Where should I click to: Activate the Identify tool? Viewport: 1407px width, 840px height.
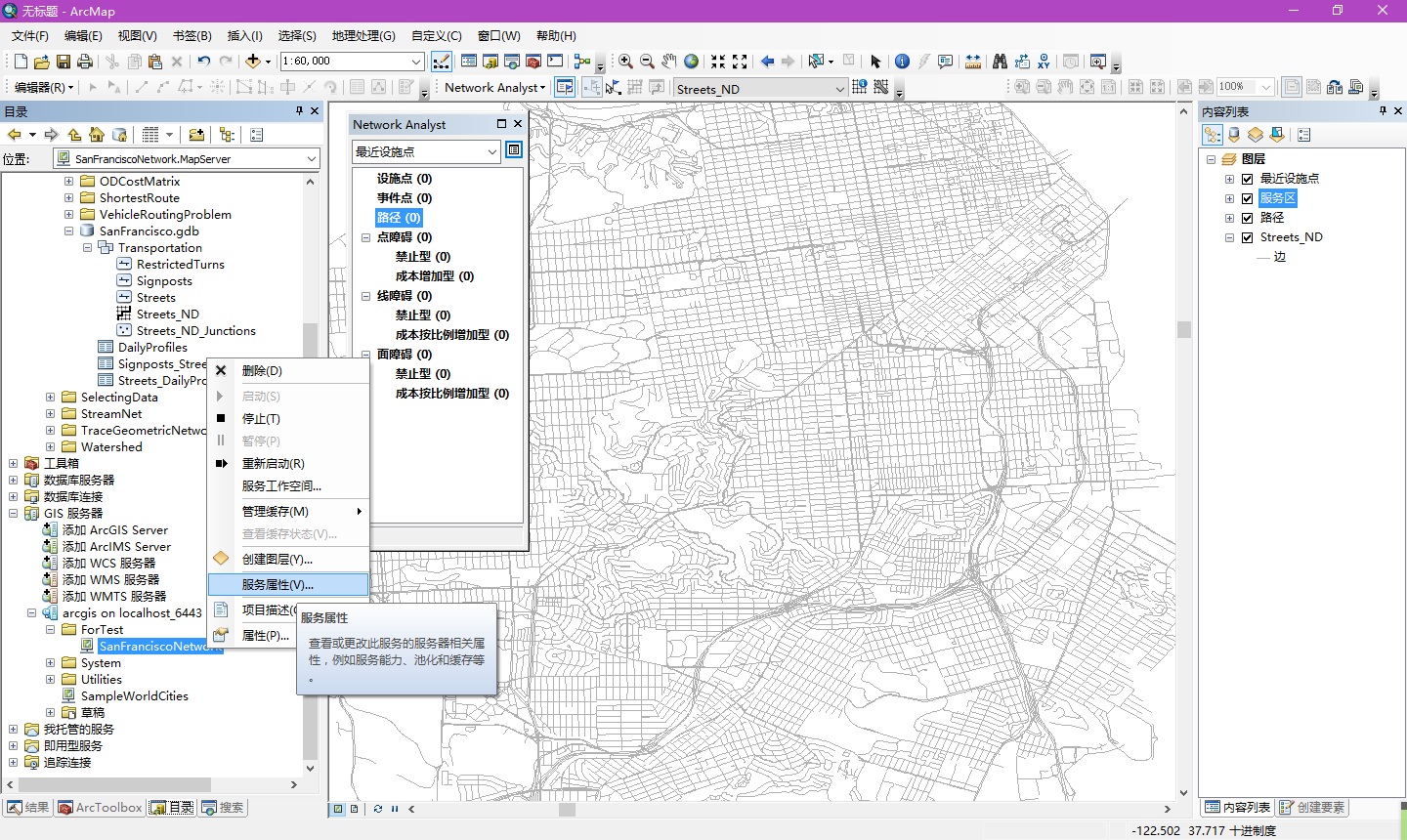[902, 62]
